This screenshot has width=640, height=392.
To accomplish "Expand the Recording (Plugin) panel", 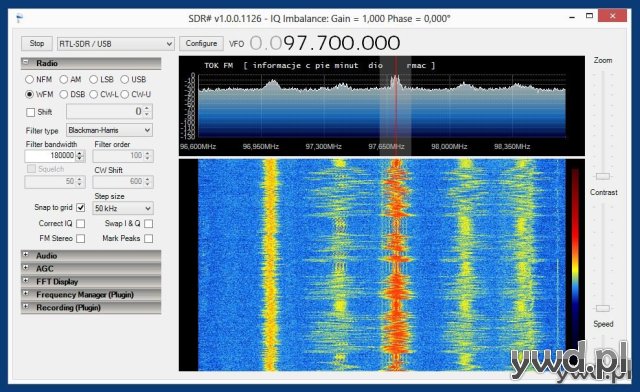I will [91, 308].
